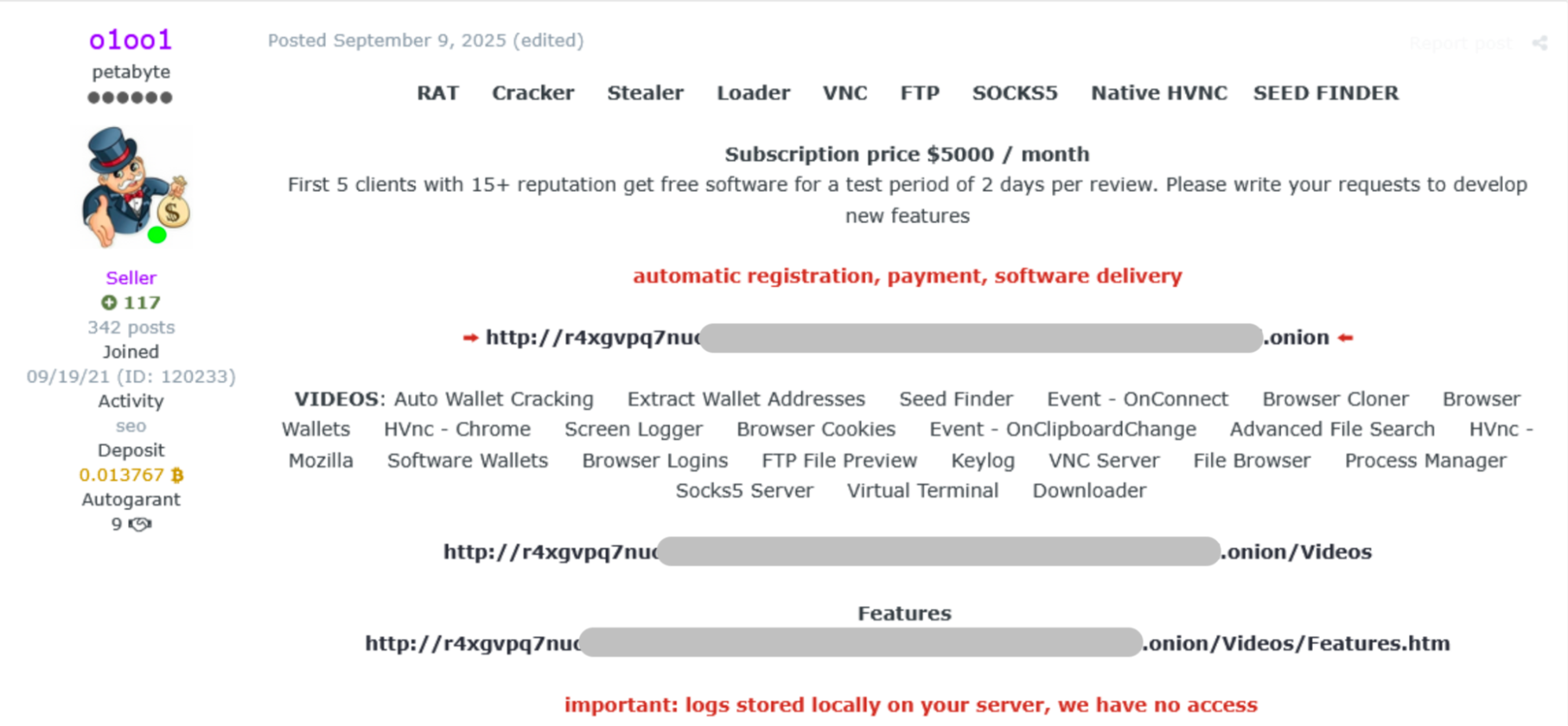The height and width of the screenshot is (726, 1568).
Task: Open the Screen Logger video link
Action: [x=634, y=430]
